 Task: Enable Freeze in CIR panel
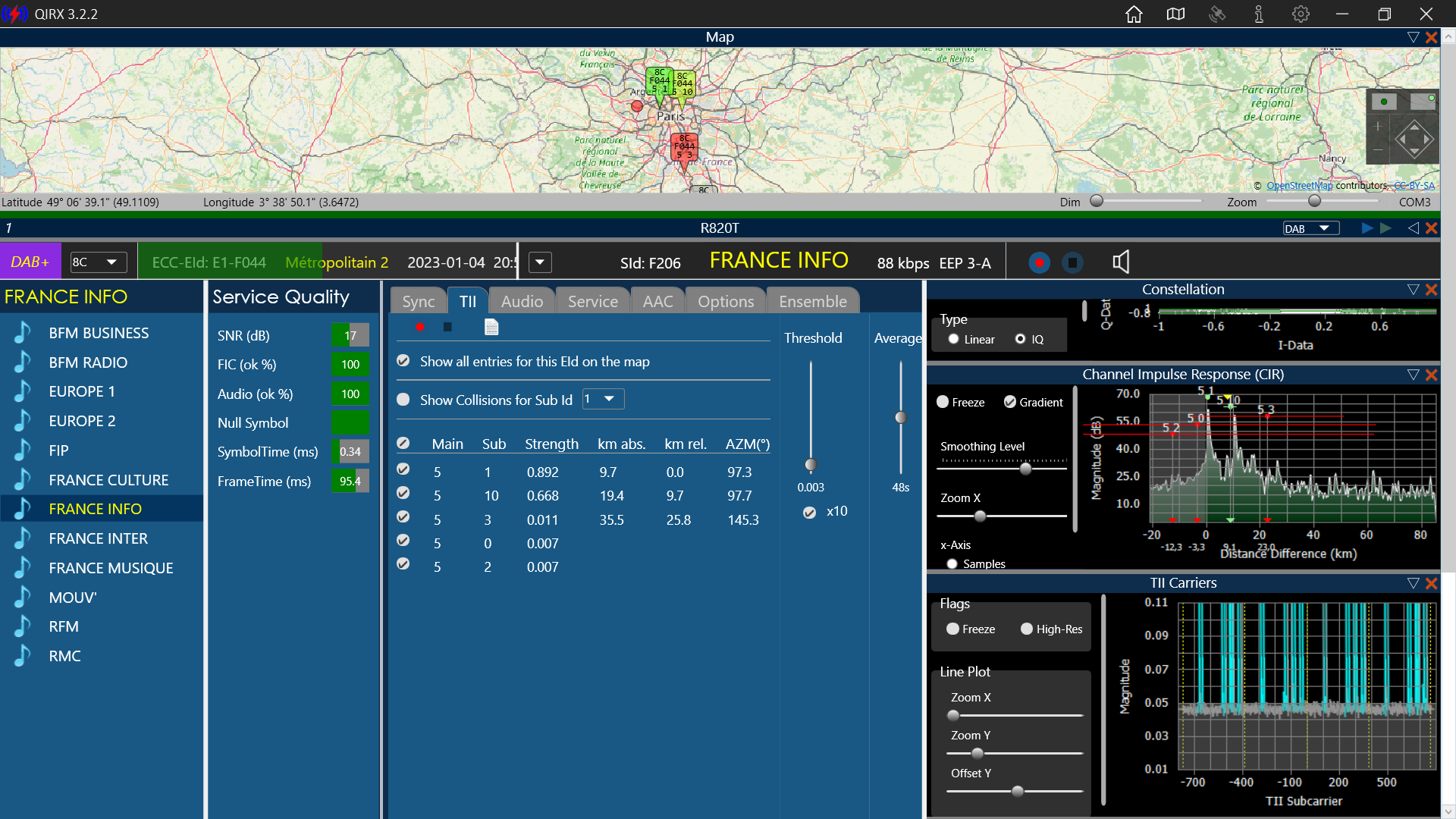[943, 402]
